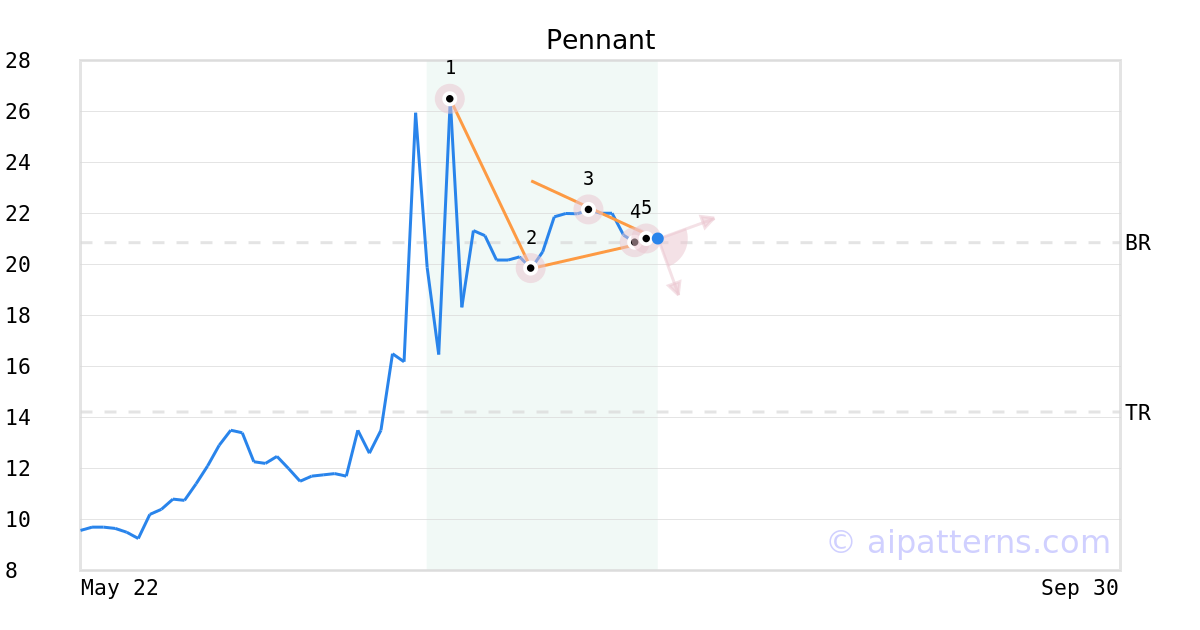
Task: Click the Pennant chart title
Action: coord(600,40)
